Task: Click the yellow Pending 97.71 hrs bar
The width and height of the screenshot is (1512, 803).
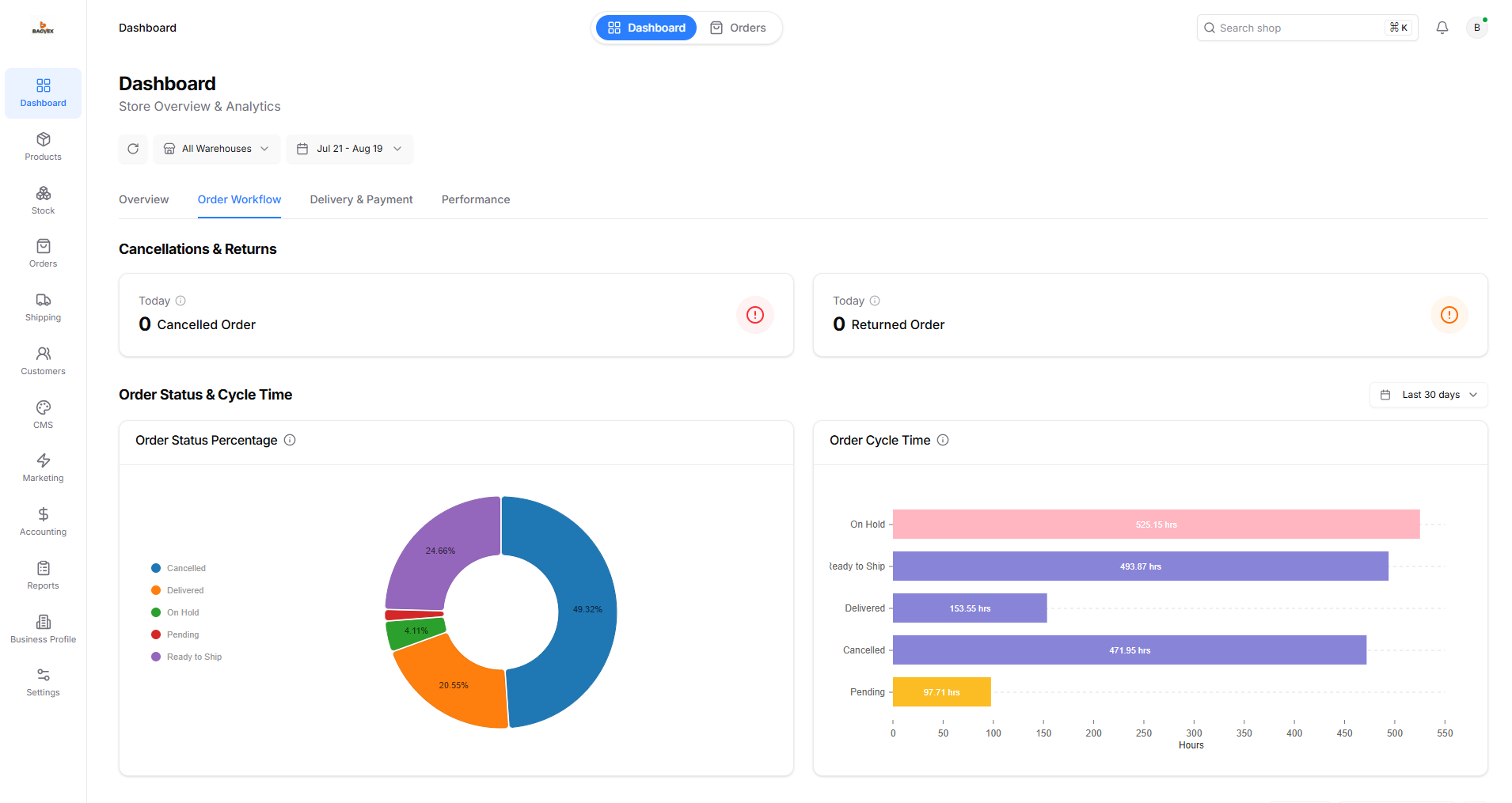Action: [941, 692]
